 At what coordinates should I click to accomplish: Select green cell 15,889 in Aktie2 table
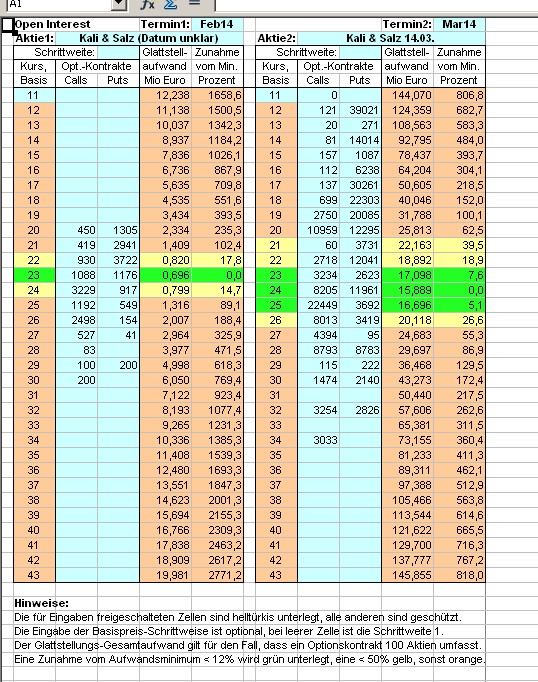[408, 290]
